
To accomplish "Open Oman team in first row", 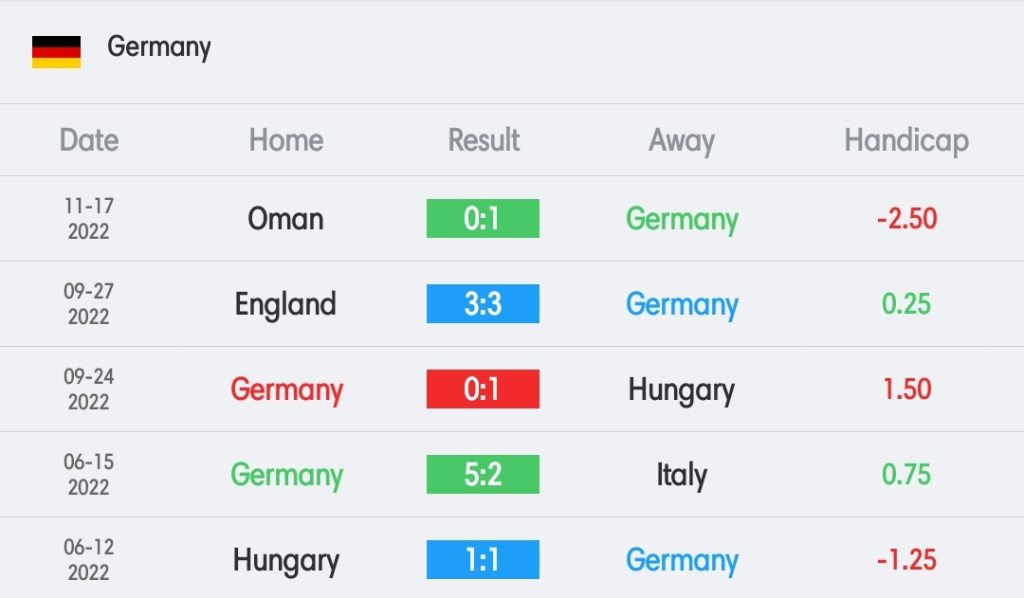I will pyautogui.click(x=285, y=219).
